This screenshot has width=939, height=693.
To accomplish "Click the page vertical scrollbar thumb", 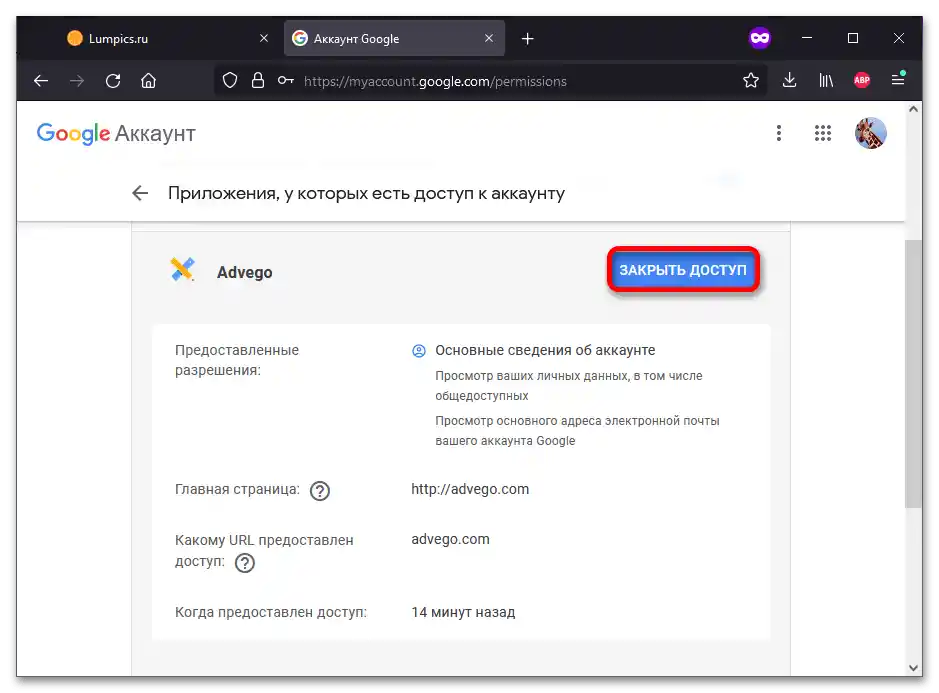I will point(913,374).
